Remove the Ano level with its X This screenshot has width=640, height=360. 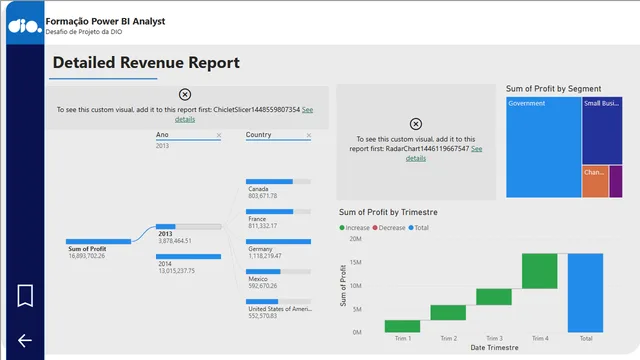click(x=219, y=135)
